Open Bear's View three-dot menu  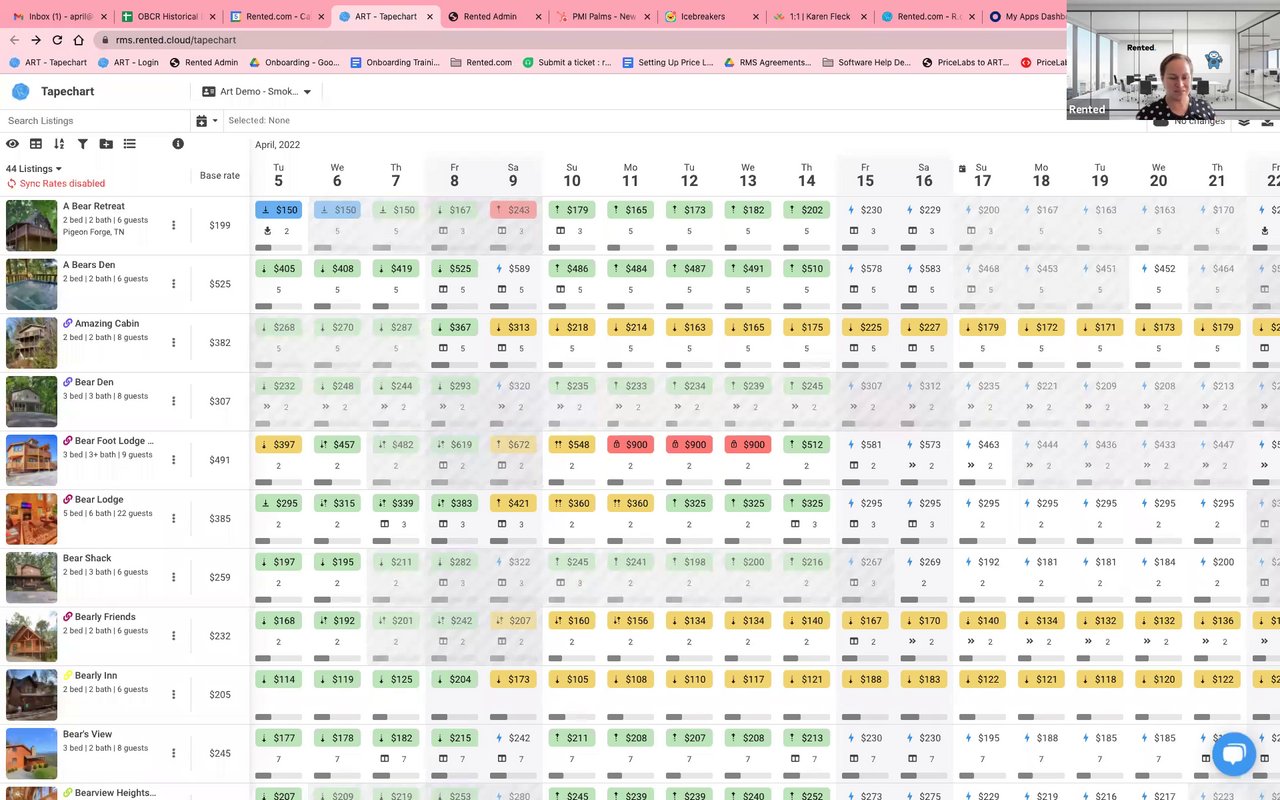[173, 753]
